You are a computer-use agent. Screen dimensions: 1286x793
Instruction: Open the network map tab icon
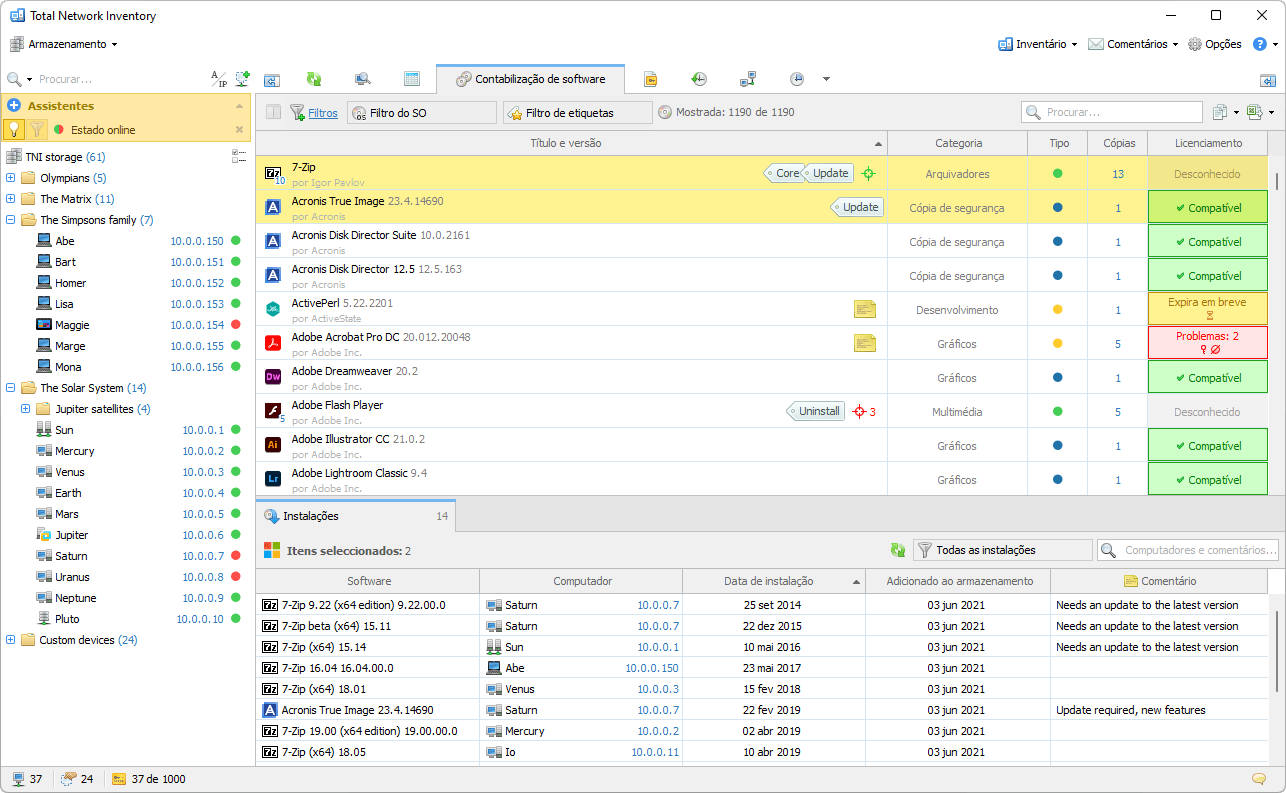747,79
